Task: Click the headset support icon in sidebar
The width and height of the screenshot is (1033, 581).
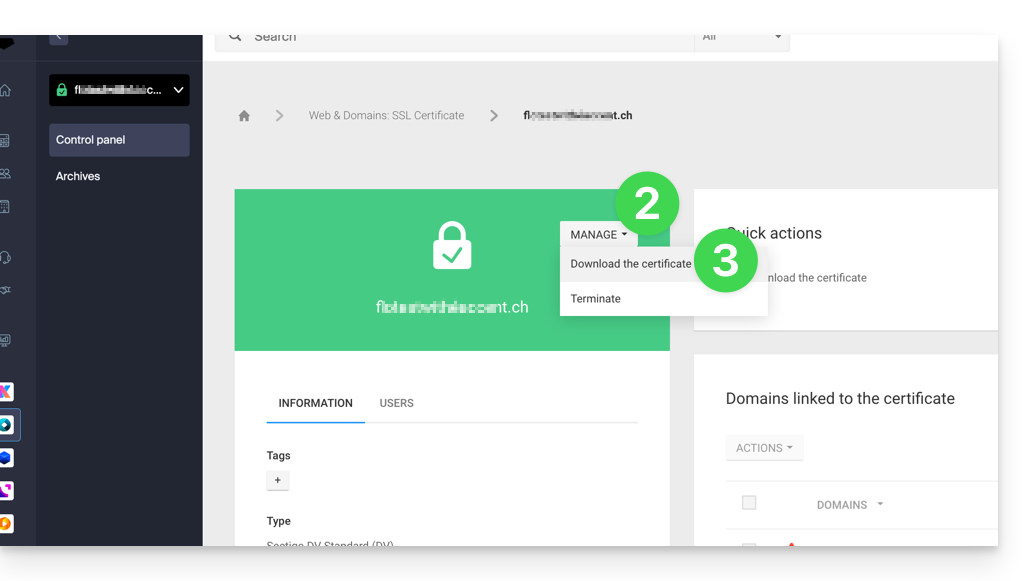Action: pyautogui.click(x=6, y=257)
